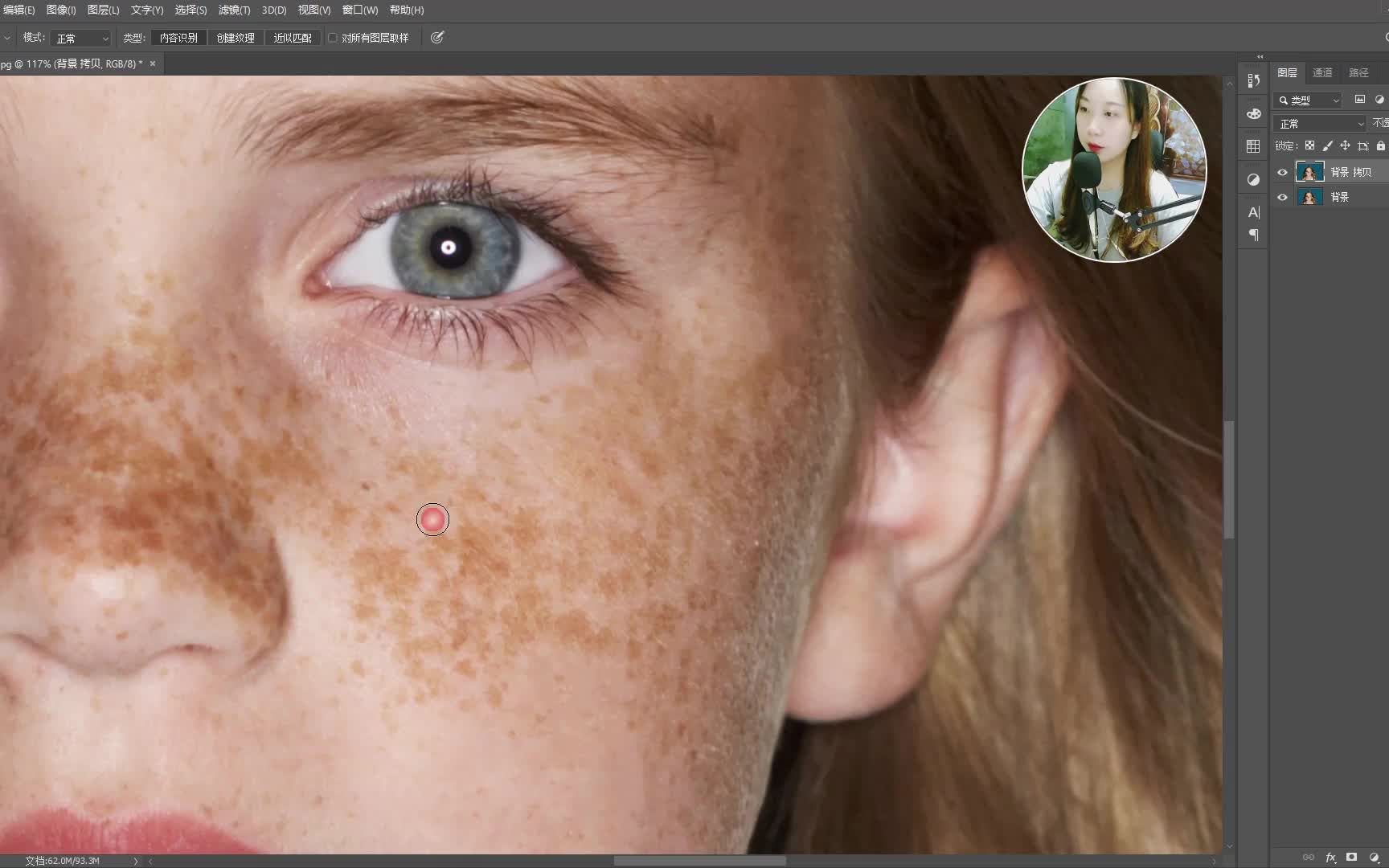1389x868 pixels.
Task: Open the 视图(V) menu
Action: pos(314,10)
